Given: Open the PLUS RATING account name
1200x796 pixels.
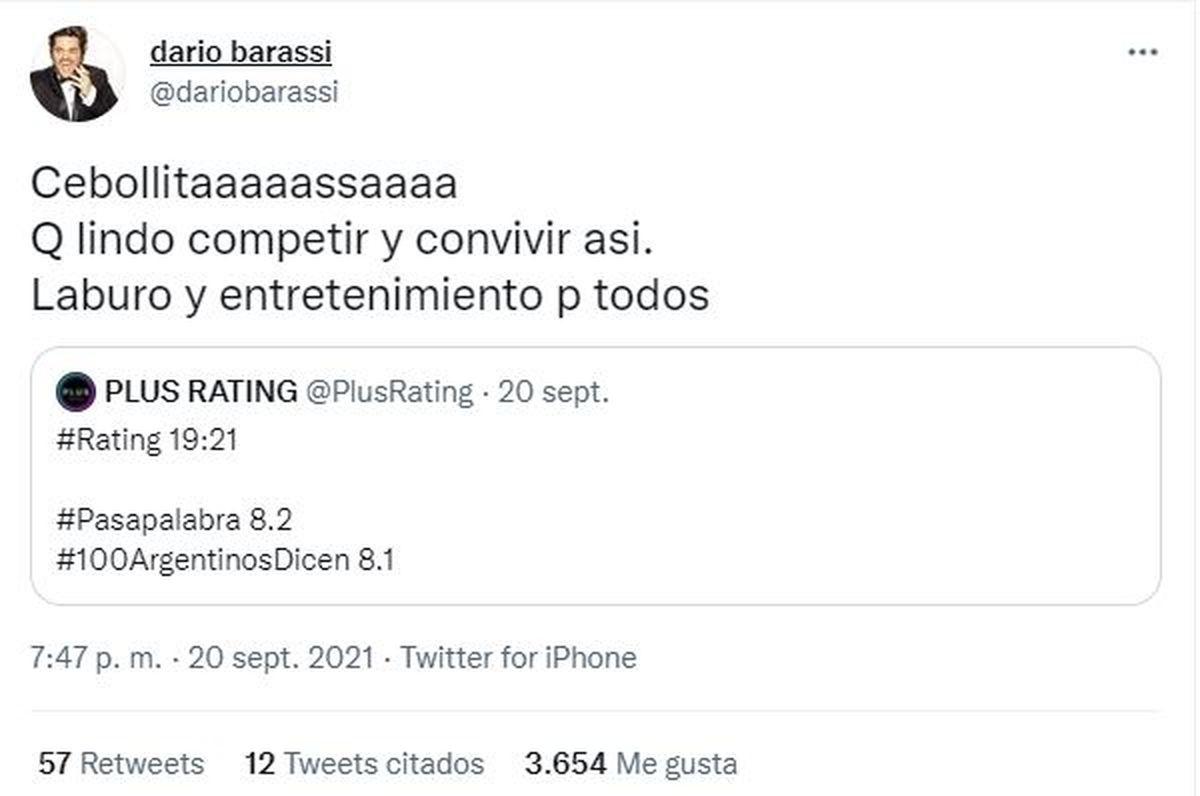Looking at the screenshot, I should point(201,392).
